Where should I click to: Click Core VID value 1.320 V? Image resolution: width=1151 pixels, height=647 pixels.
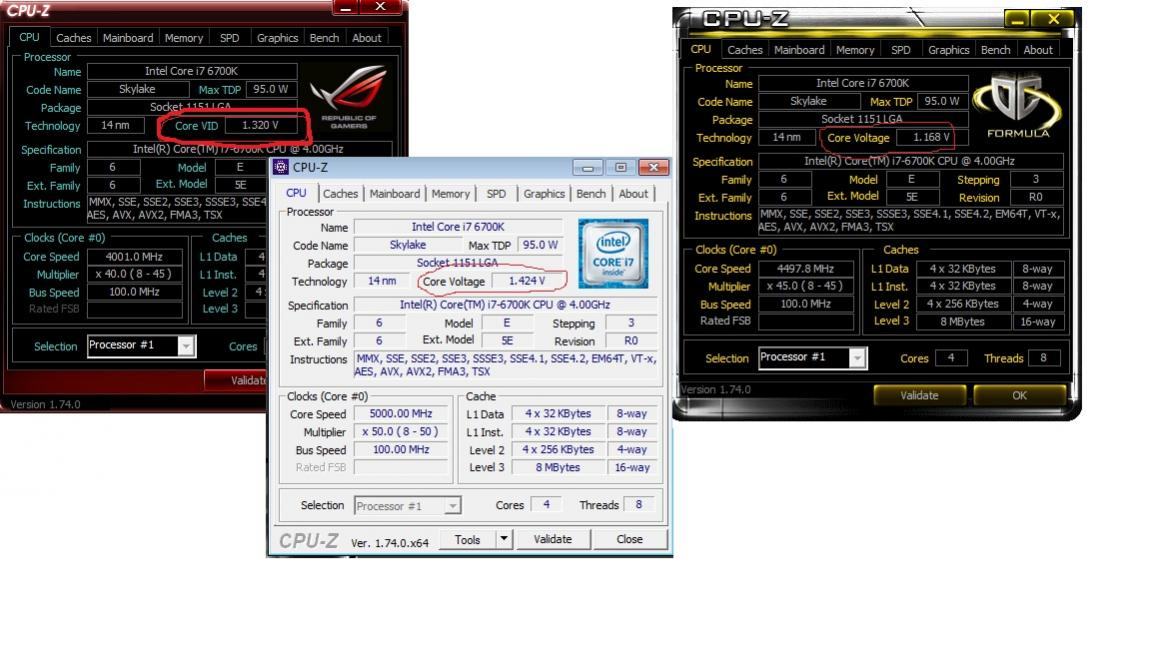click(261, 125)
